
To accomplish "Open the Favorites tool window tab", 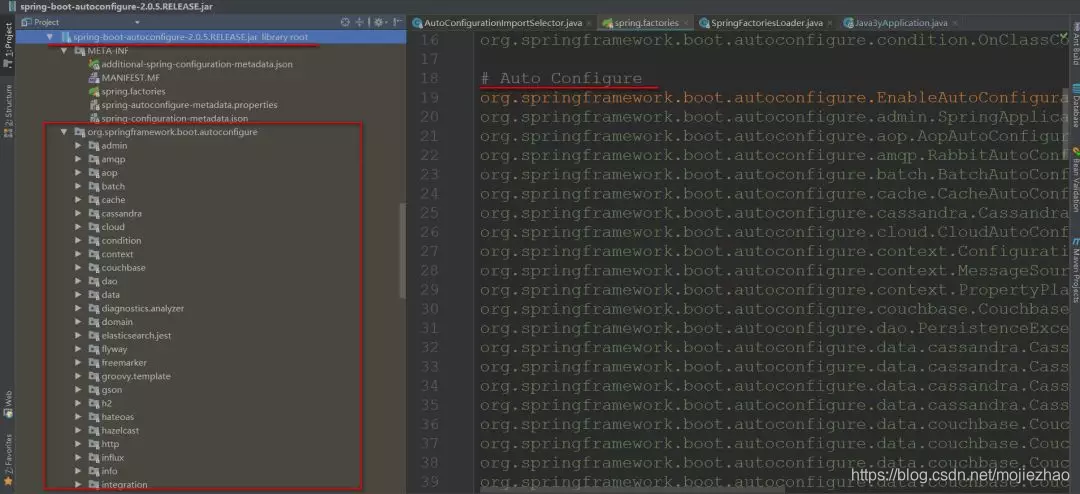I will click(x=8, y=458).
